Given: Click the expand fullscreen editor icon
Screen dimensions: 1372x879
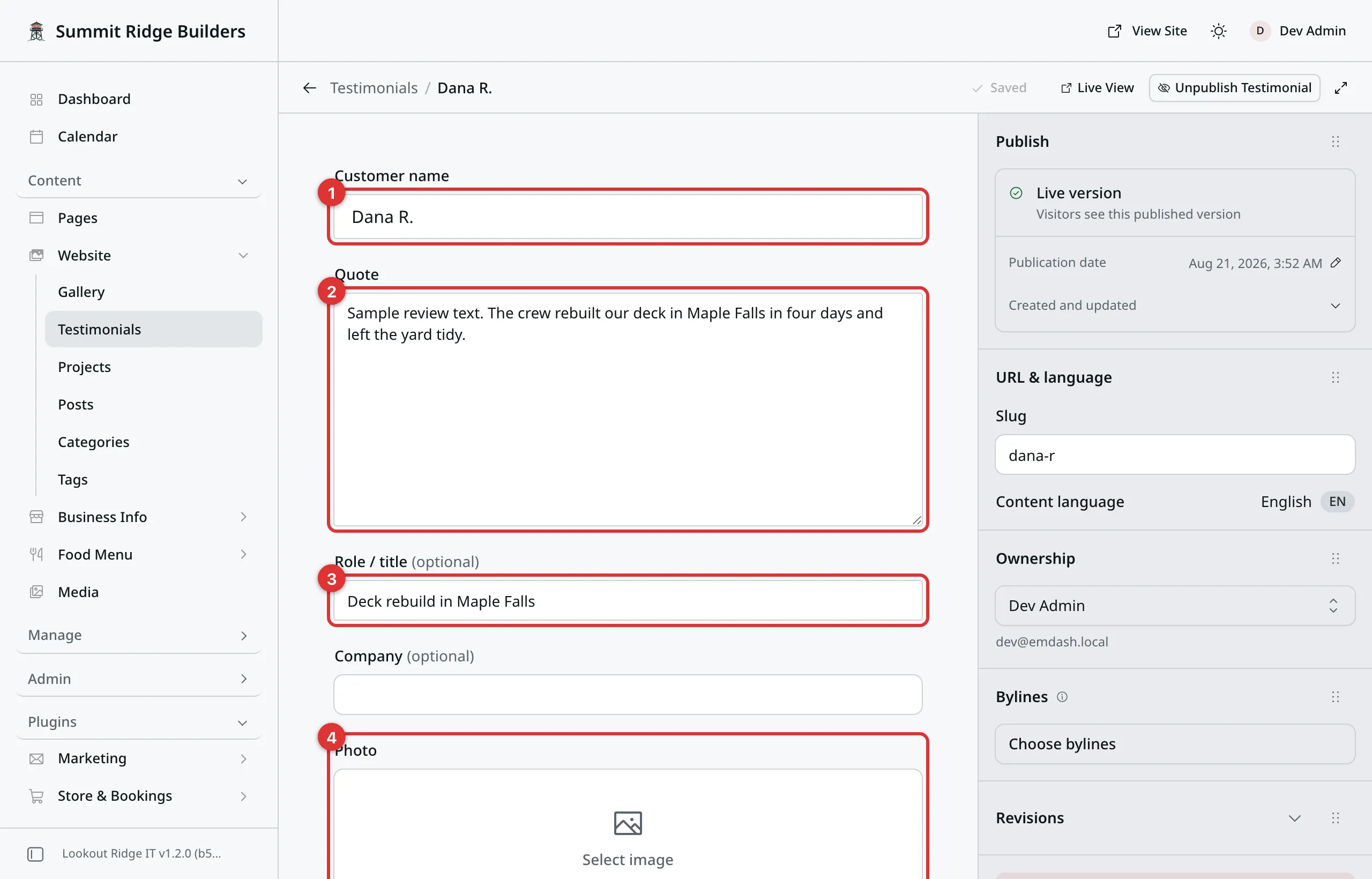Looking at the screenshot, I should tap(1340, 88).
